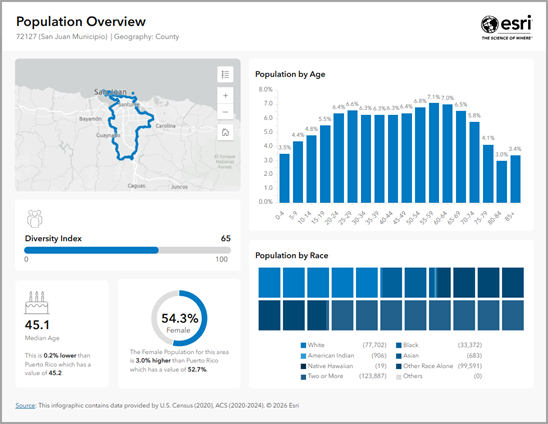Click the 15-19 age bar at 5.5%

click(x=325, y=164)
